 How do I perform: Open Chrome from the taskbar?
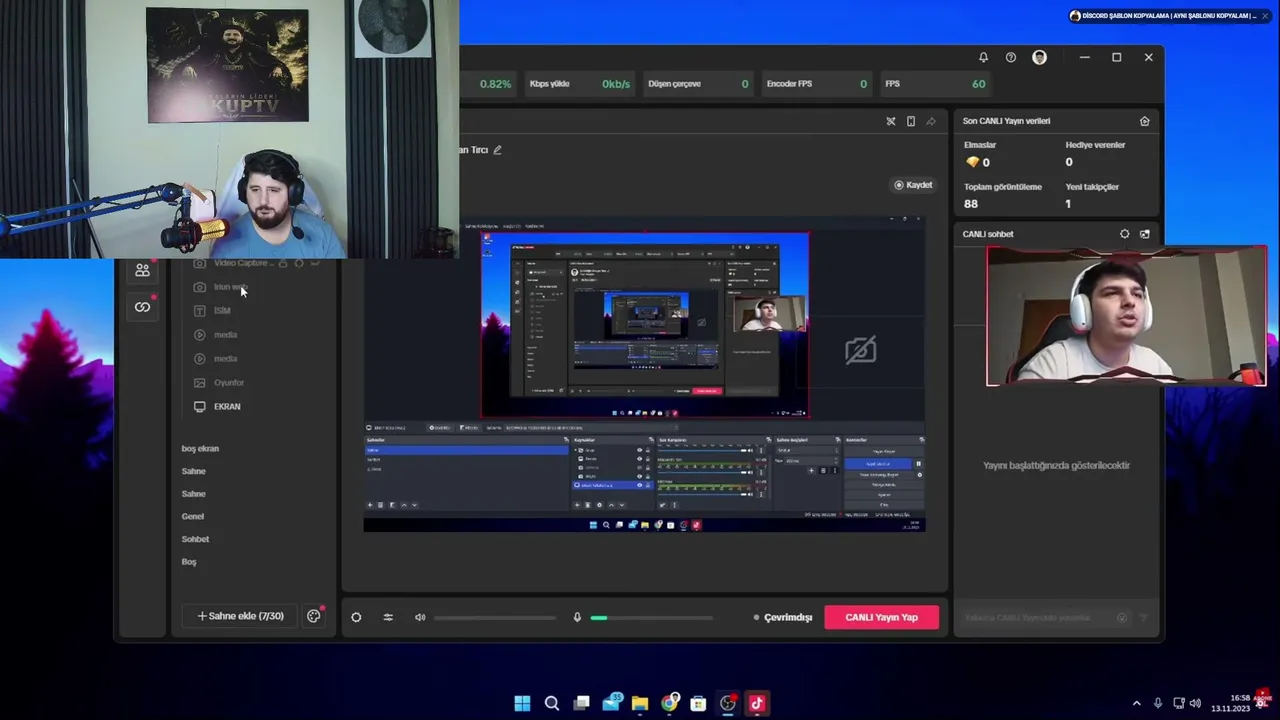coord(669,703)
